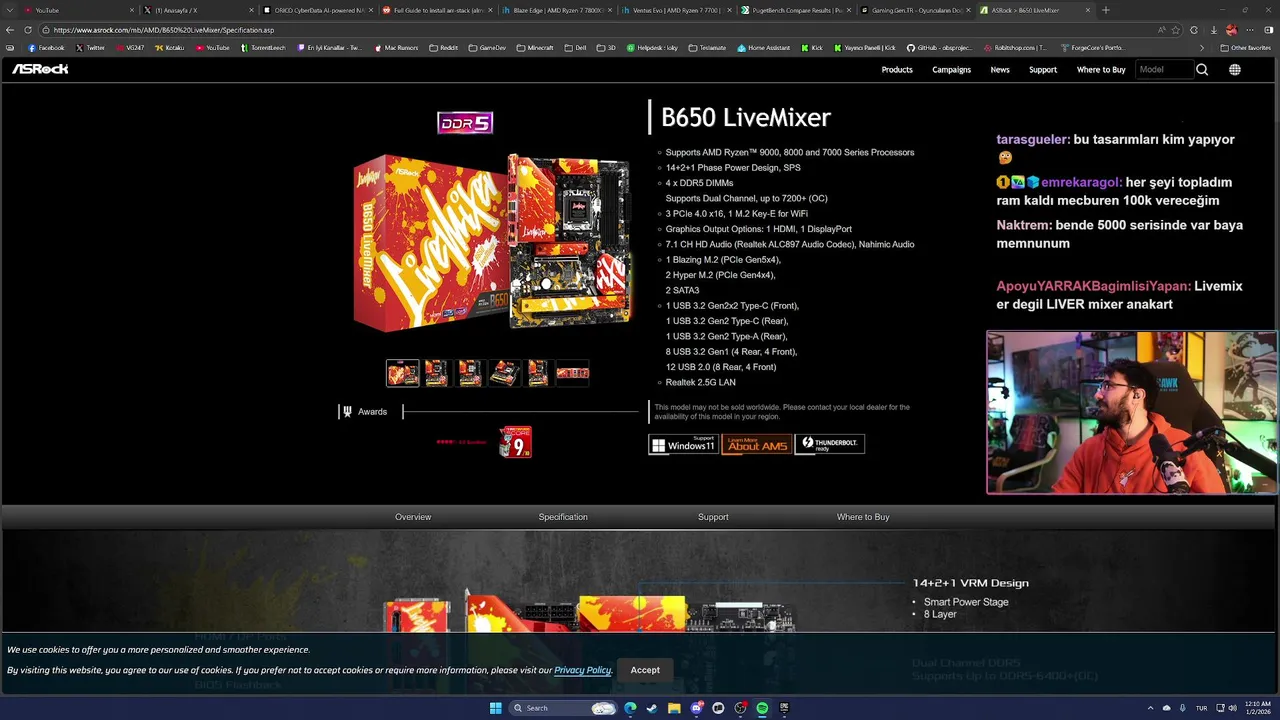
Task: Show hidden system tray icons
Action: (1150, 708)
